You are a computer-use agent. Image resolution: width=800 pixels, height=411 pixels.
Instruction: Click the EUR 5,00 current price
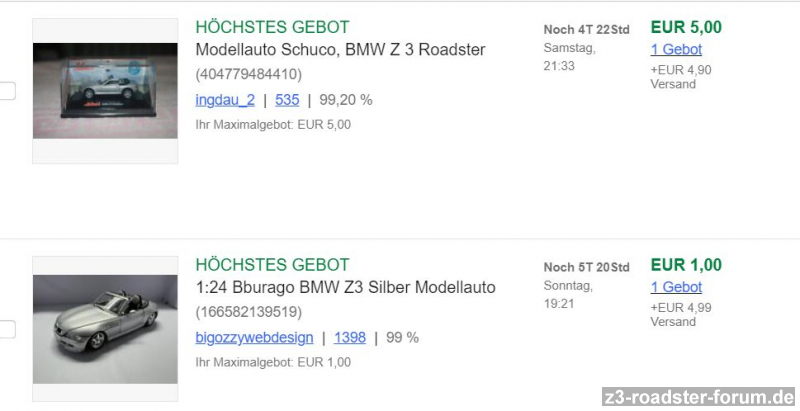click(685, 27)
